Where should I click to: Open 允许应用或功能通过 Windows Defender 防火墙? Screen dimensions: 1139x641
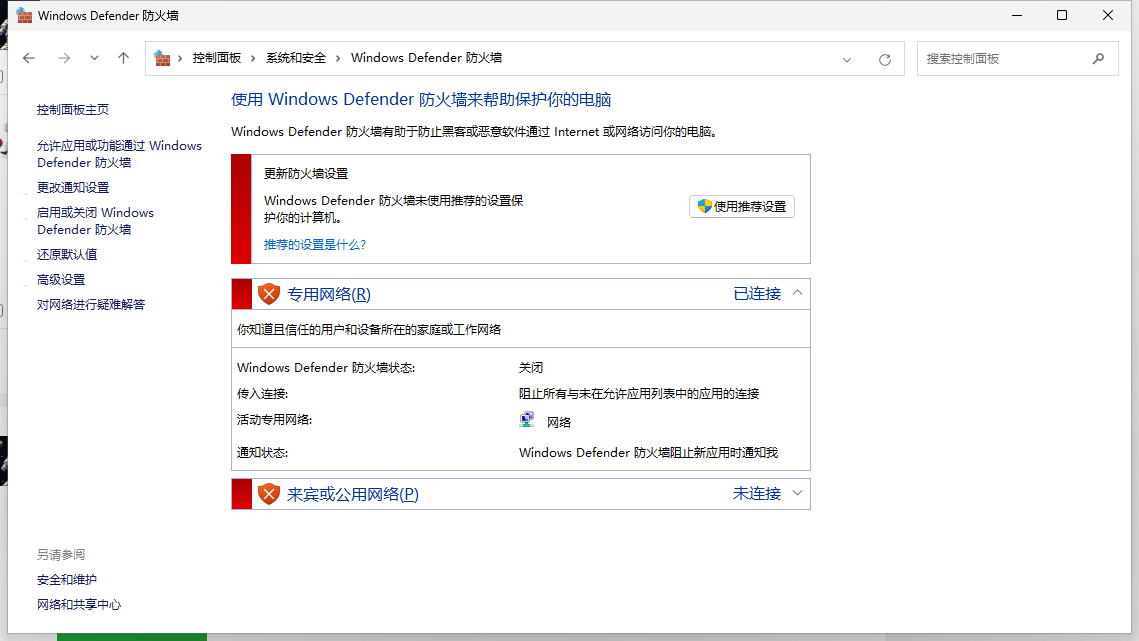[x=119, y=154]
